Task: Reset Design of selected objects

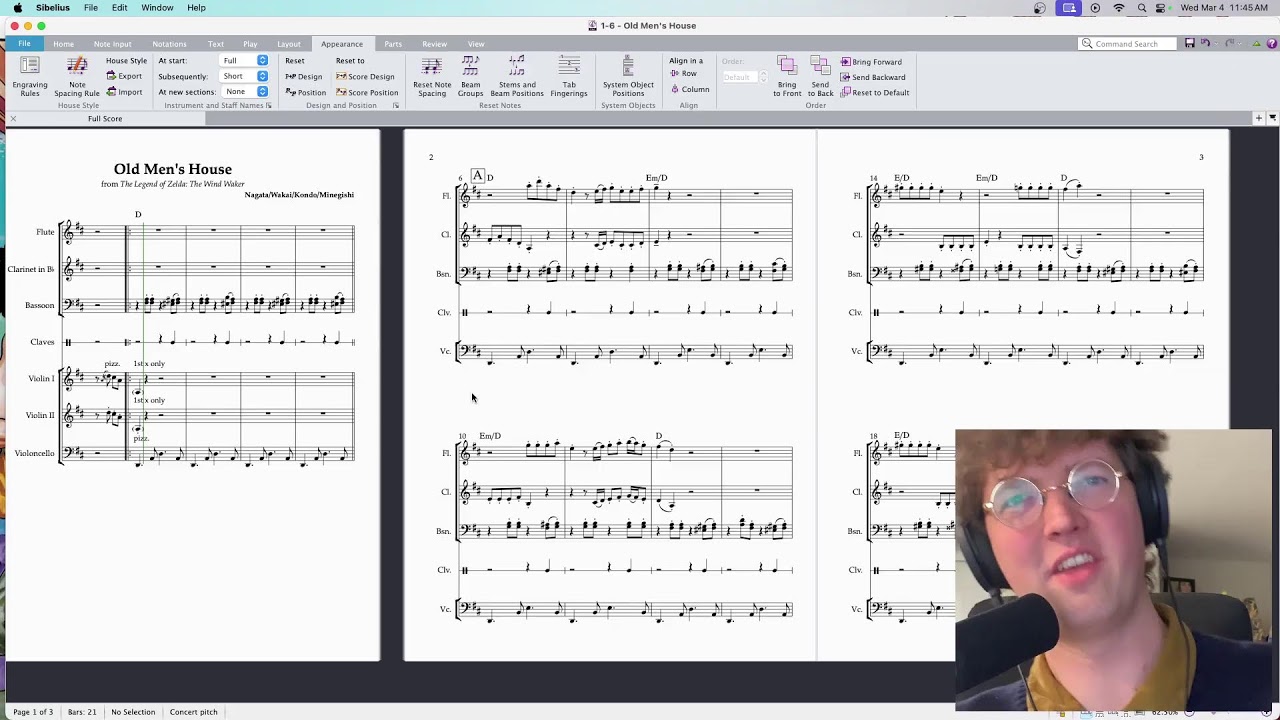Action: [304, 77]
